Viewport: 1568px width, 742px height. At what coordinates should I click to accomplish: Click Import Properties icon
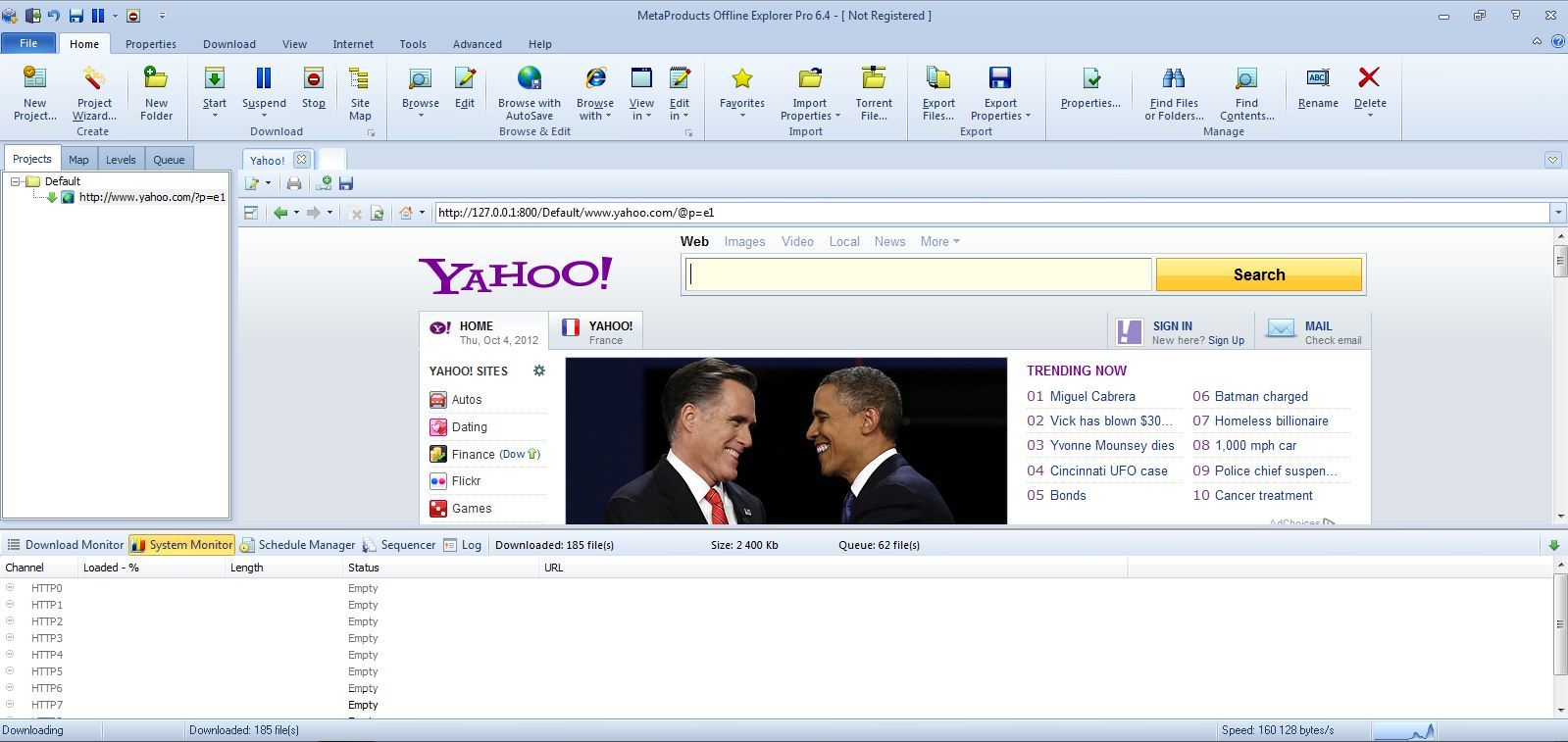[810, 78]
